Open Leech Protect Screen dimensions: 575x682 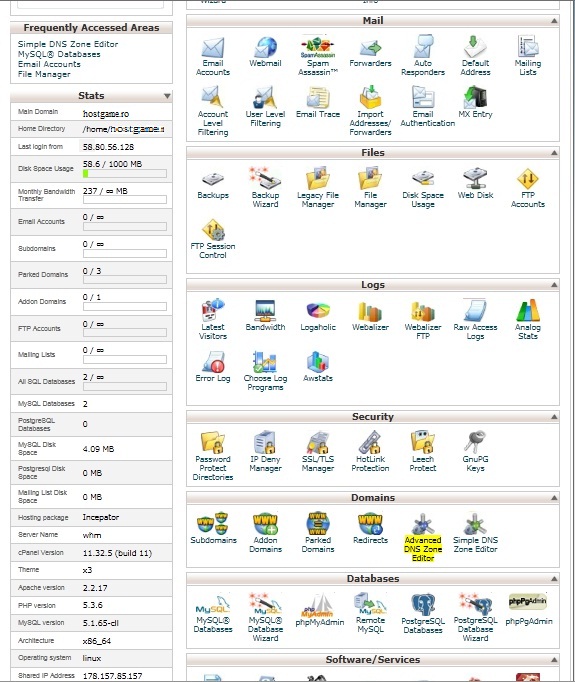(423, 451)
